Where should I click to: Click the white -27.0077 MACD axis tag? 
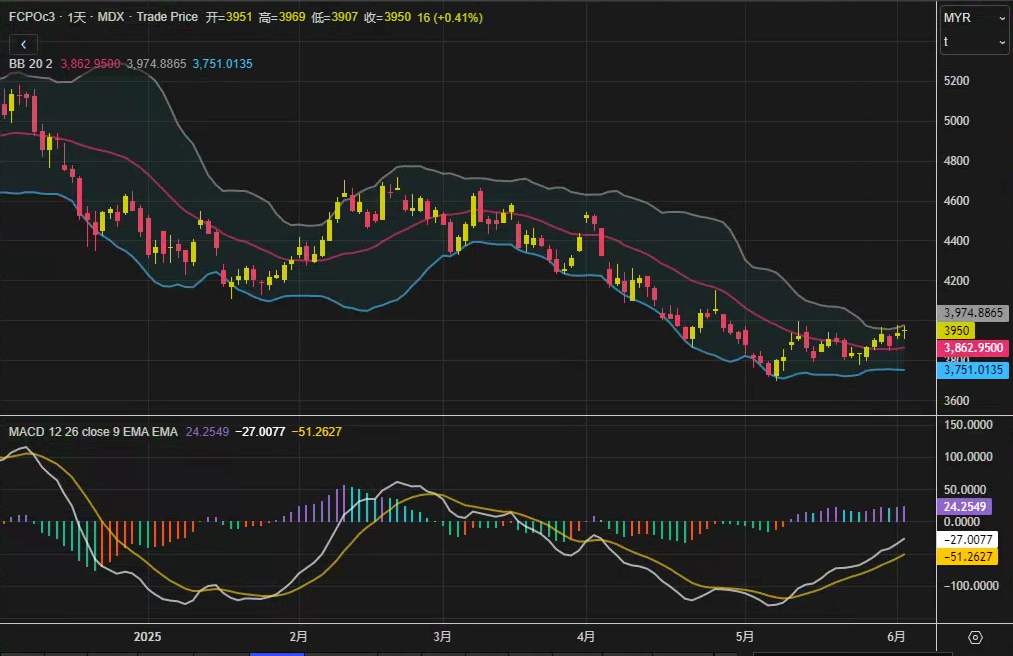967,539
